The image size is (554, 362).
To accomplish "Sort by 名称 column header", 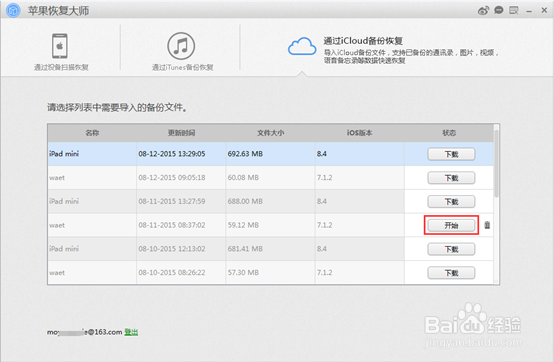I will (92, 133).
